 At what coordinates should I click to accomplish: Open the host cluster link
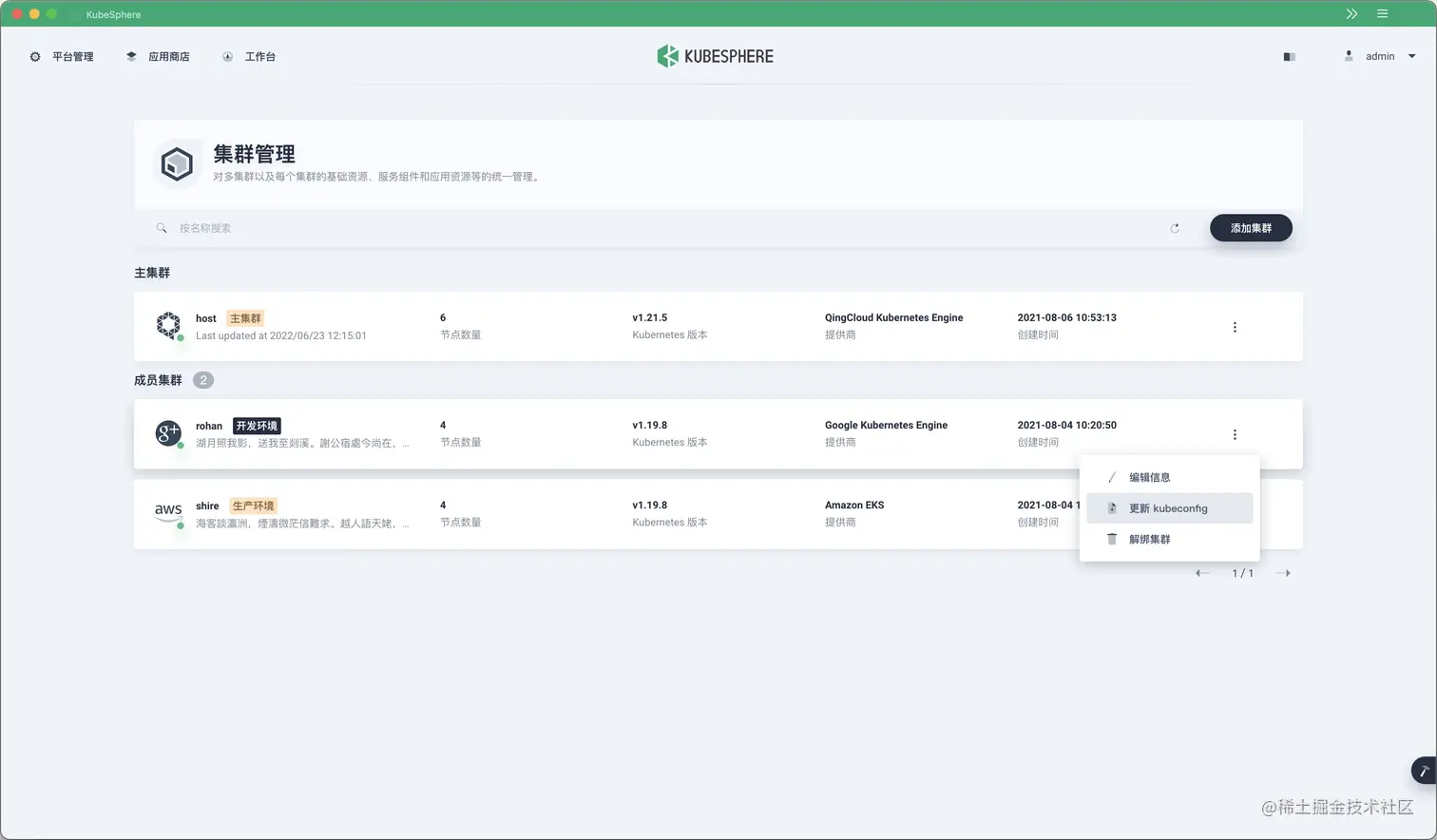click(x=206, y=318)
